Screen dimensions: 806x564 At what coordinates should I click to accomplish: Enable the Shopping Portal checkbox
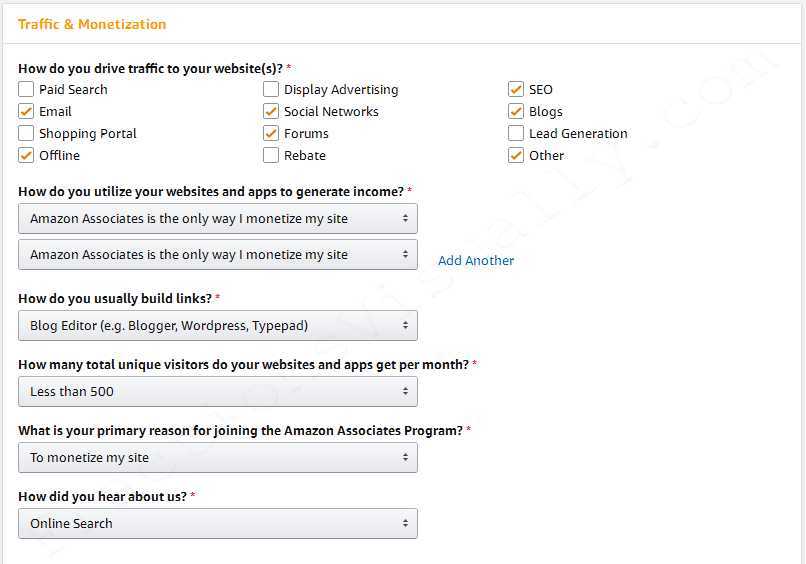coord(26,134)
